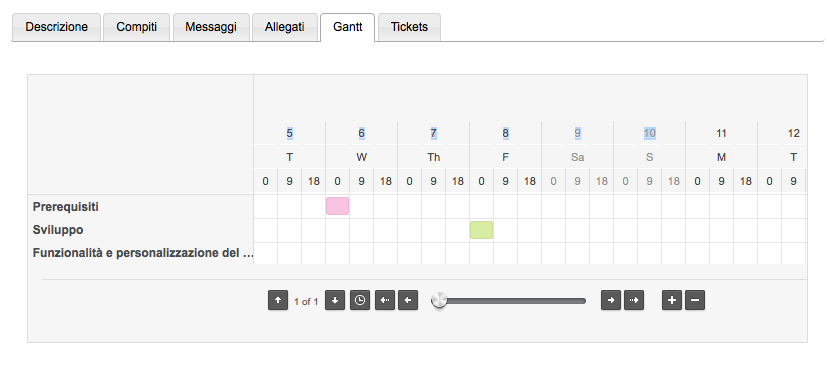Select the pink Prerequisiti task bar
This screenshot has width=827, height=370.
[338, 206]
